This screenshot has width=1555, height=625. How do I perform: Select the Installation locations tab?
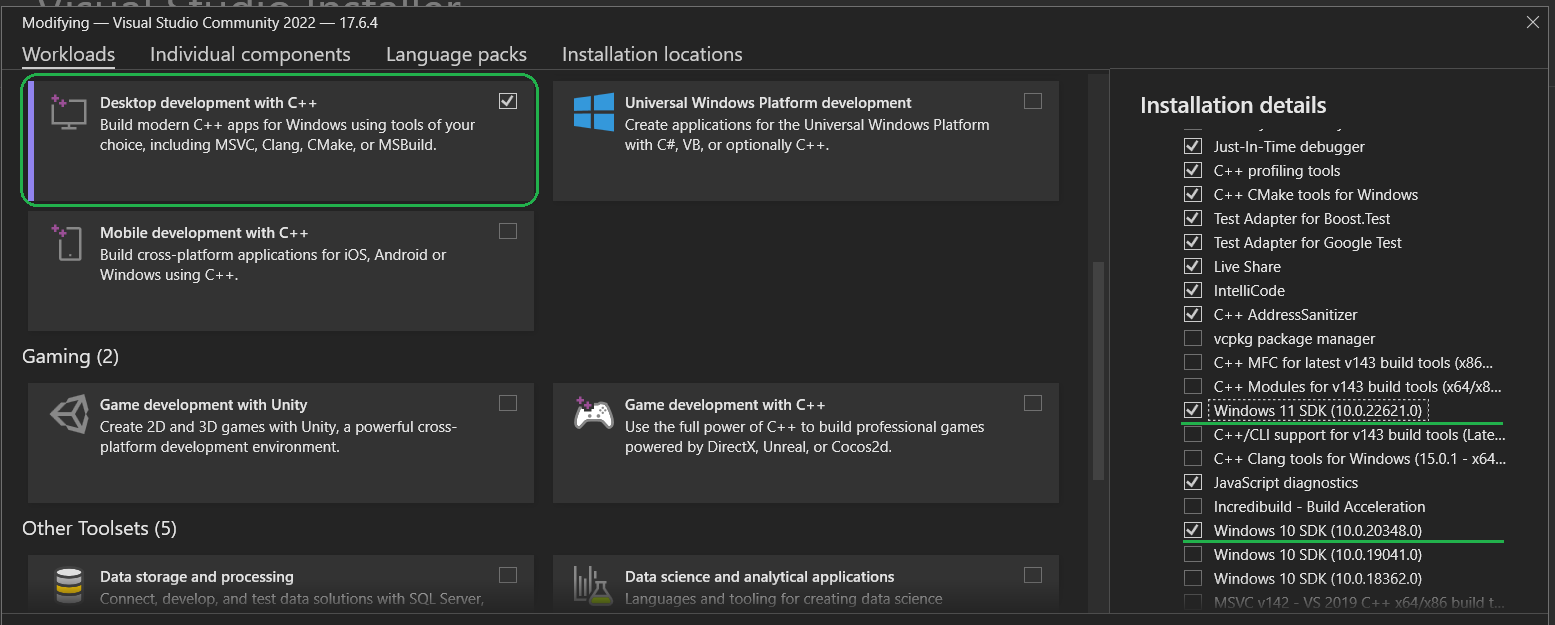click(x=651, y=54)
